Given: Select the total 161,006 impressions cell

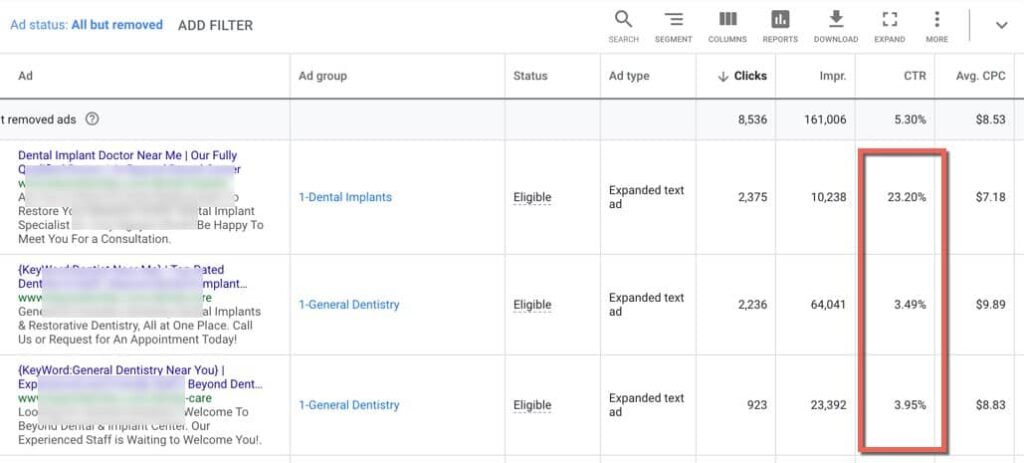Looking at the screenshot, I should (x=826, y=120).
